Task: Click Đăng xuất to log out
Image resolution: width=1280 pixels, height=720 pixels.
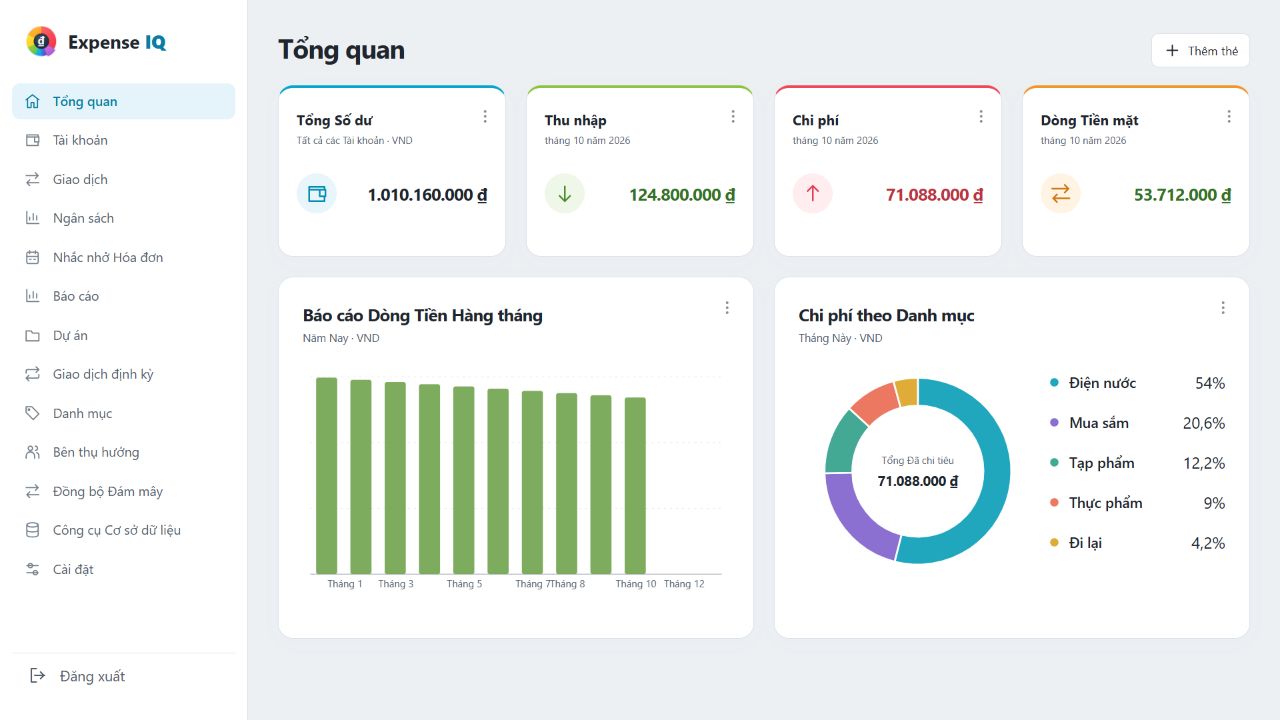Action: click(x=124, y=676)
